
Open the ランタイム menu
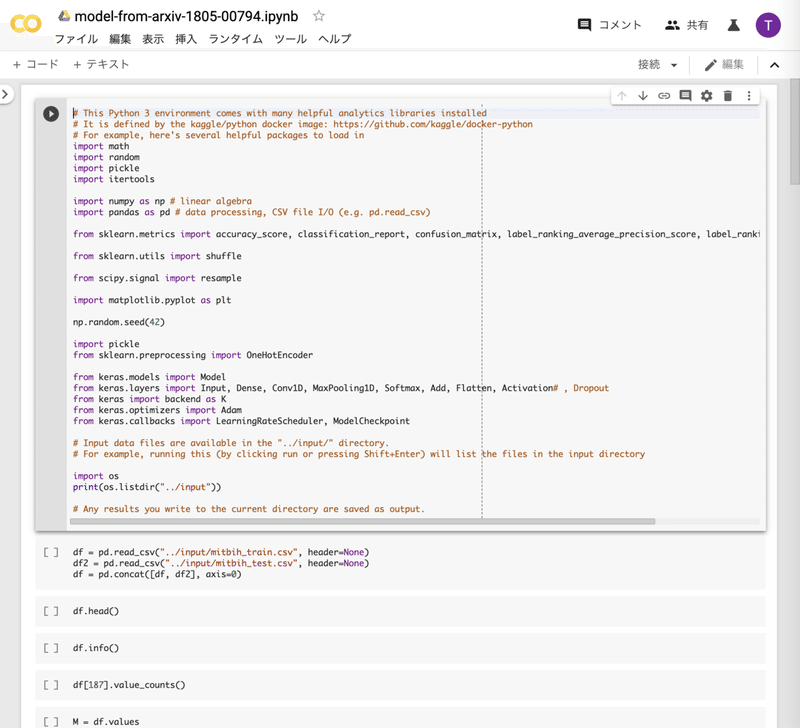pos(236,39)
